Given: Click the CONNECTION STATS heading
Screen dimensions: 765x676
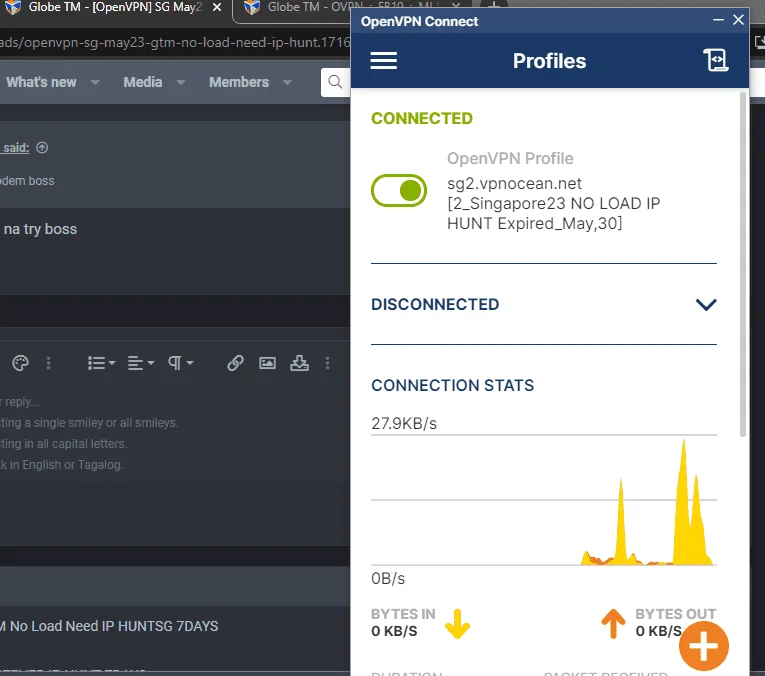Looking at the screenshot, I should (452, 385).
